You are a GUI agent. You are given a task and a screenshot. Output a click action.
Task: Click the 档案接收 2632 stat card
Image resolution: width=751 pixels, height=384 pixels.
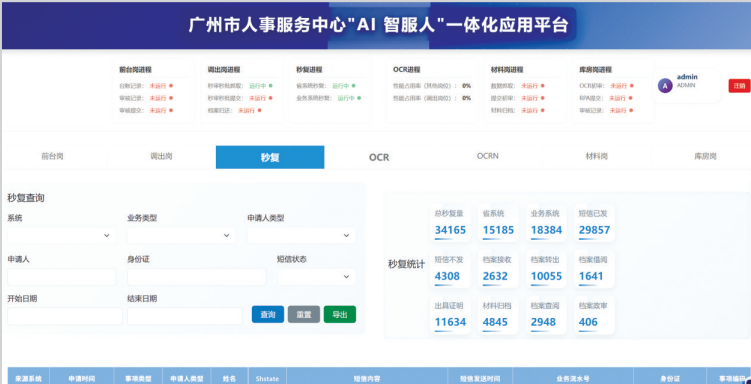tap(498, 269)
